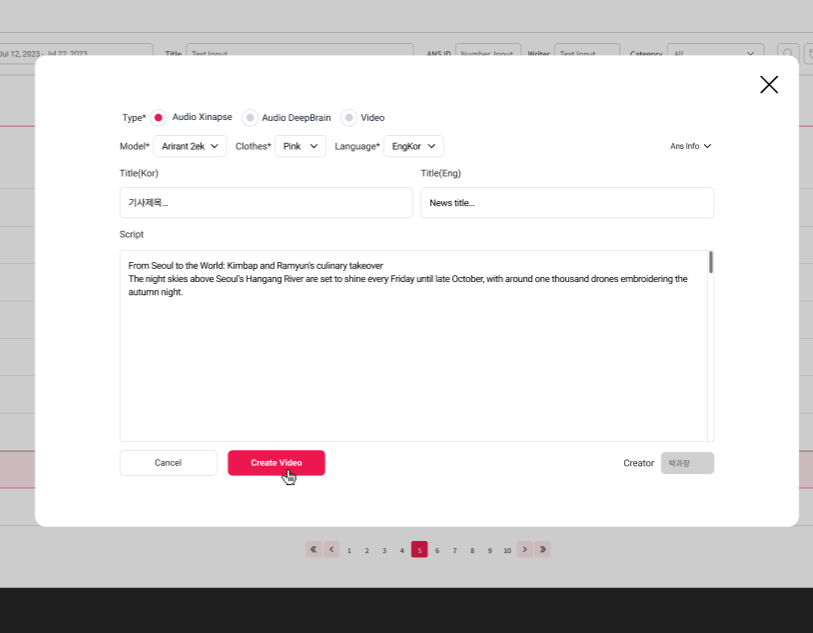Close the dialog with the X icon
The height and width of the screenshot is (633, 813).
pos(768,85)
